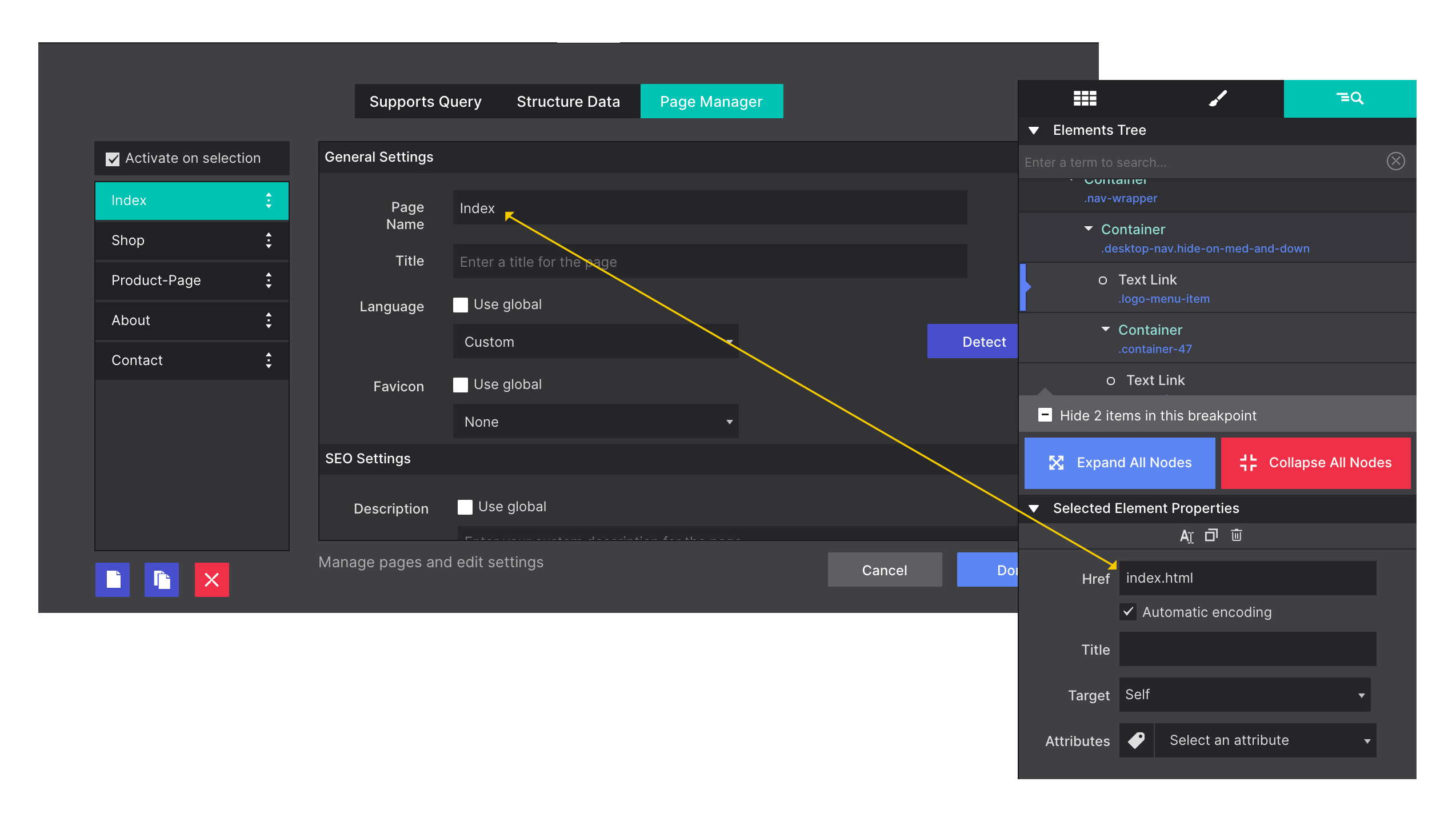Collapse the Elements Tree section

click(1033, 130)
